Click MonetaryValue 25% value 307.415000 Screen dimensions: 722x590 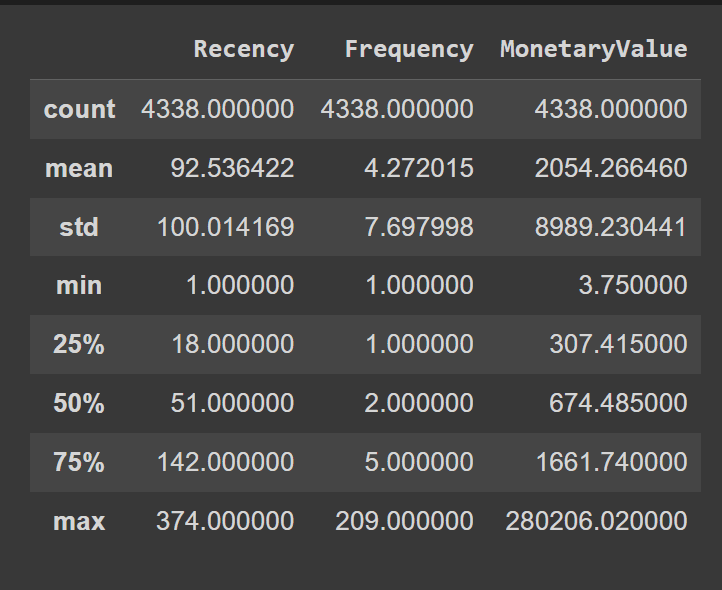[618, 344]
